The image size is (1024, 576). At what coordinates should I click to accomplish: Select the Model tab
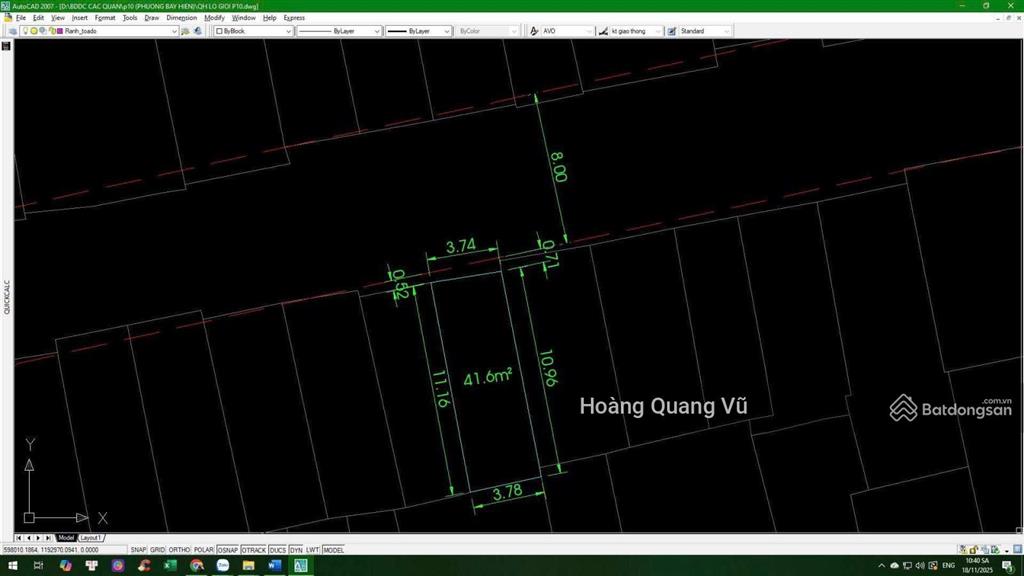(65, 537)
